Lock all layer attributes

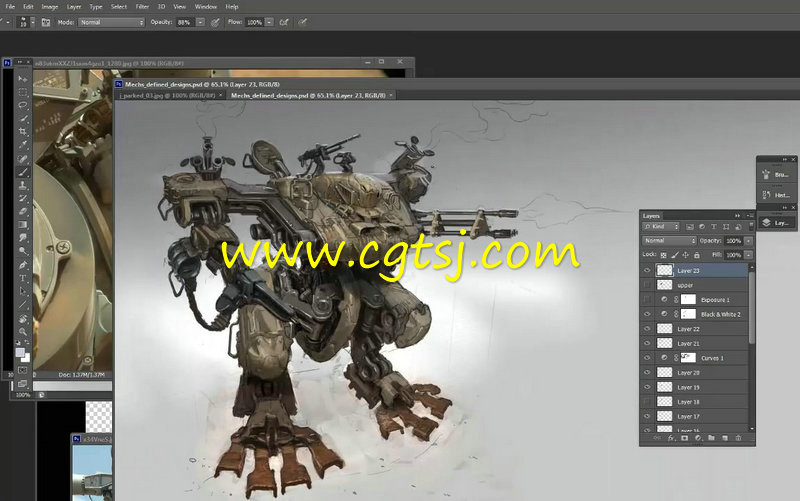click(697, 255)
